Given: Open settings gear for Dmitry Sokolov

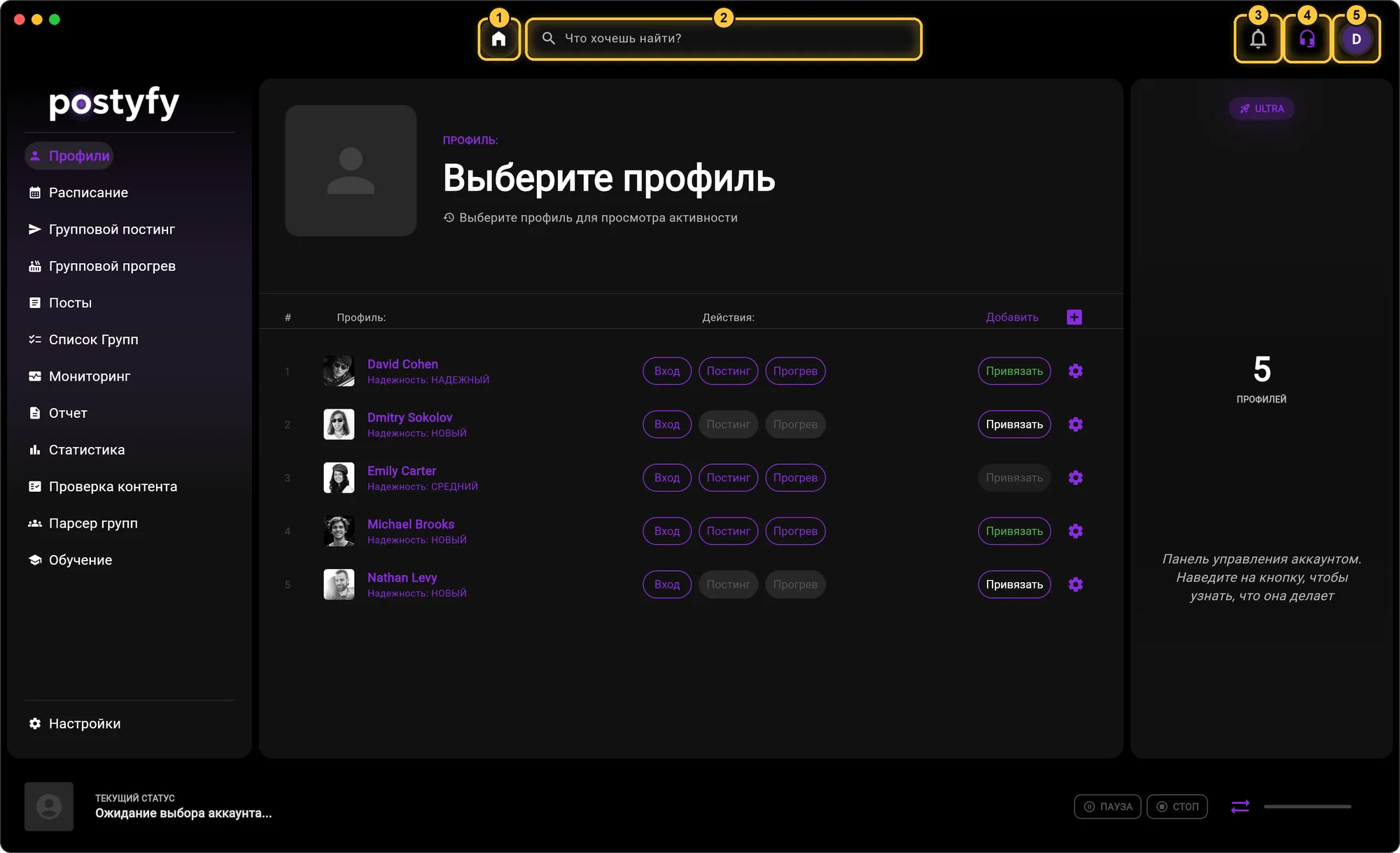Looking at the screenshot, I should [x=1076, y=424].
